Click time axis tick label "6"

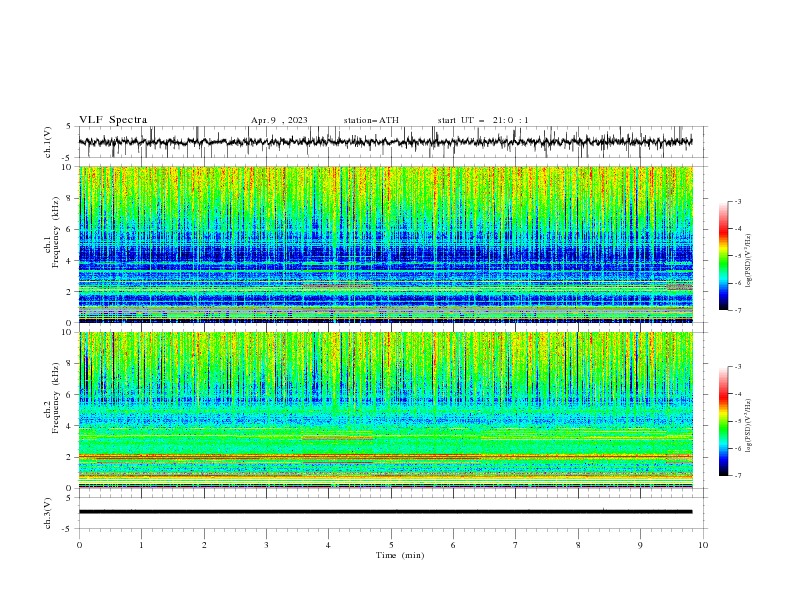[453, 545]
